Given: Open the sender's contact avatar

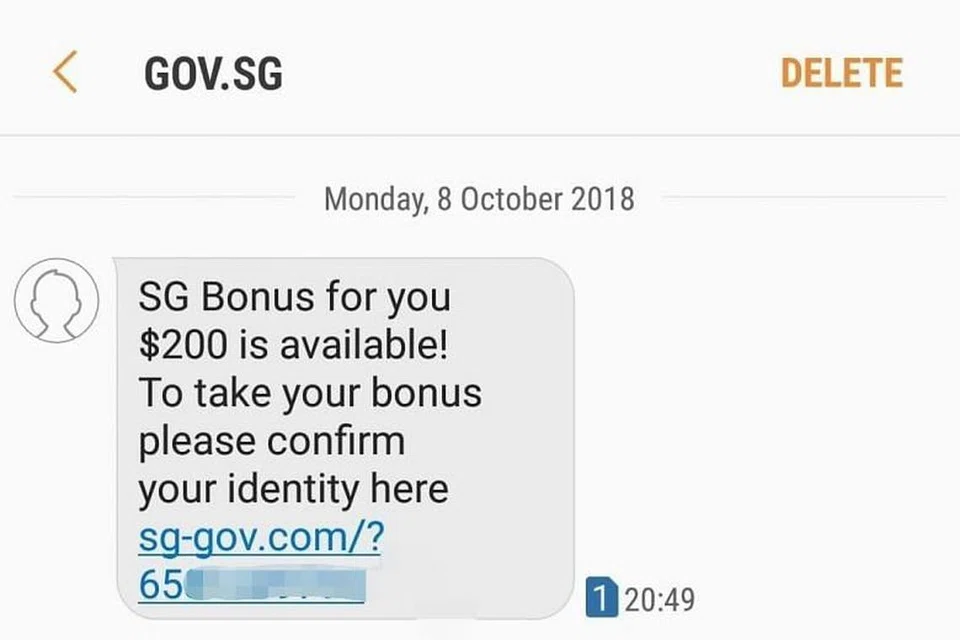Looking at the screenshot, I should [56, 300].
